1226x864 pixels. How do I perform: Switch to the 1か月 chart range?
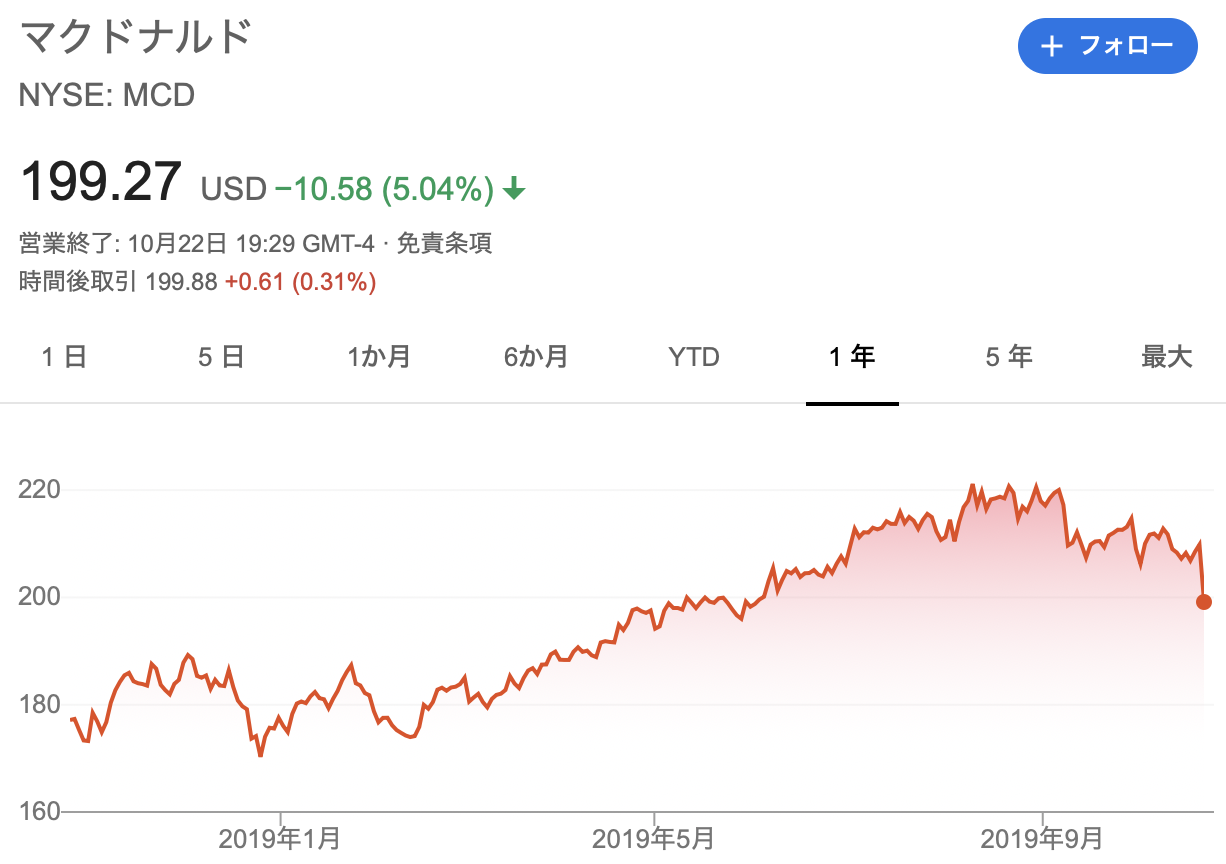pyautogui.click(x=379, y=357)
